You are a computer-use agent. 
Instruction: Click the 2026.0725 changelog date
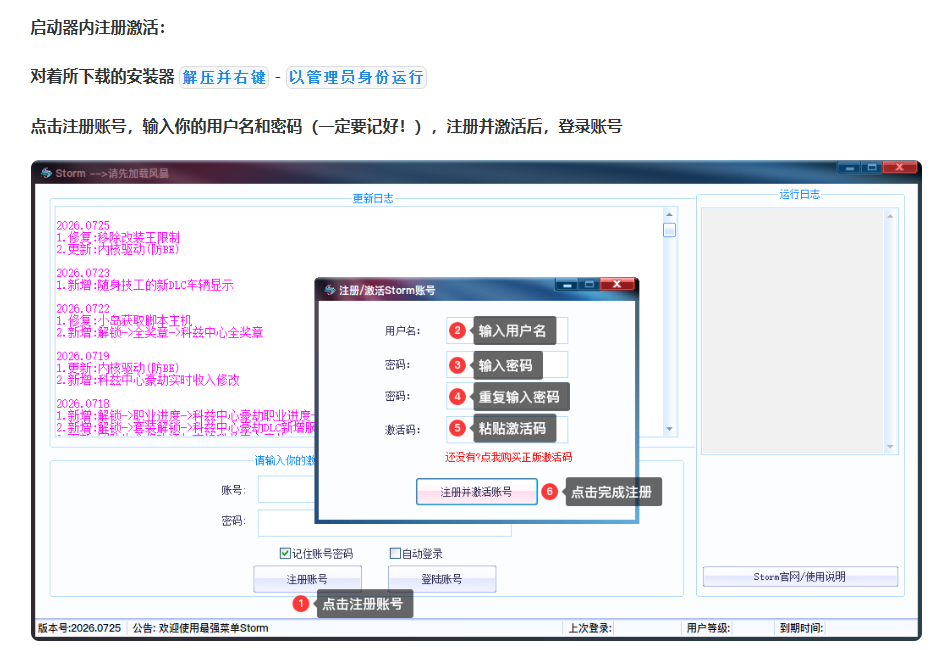coord(83,226)
